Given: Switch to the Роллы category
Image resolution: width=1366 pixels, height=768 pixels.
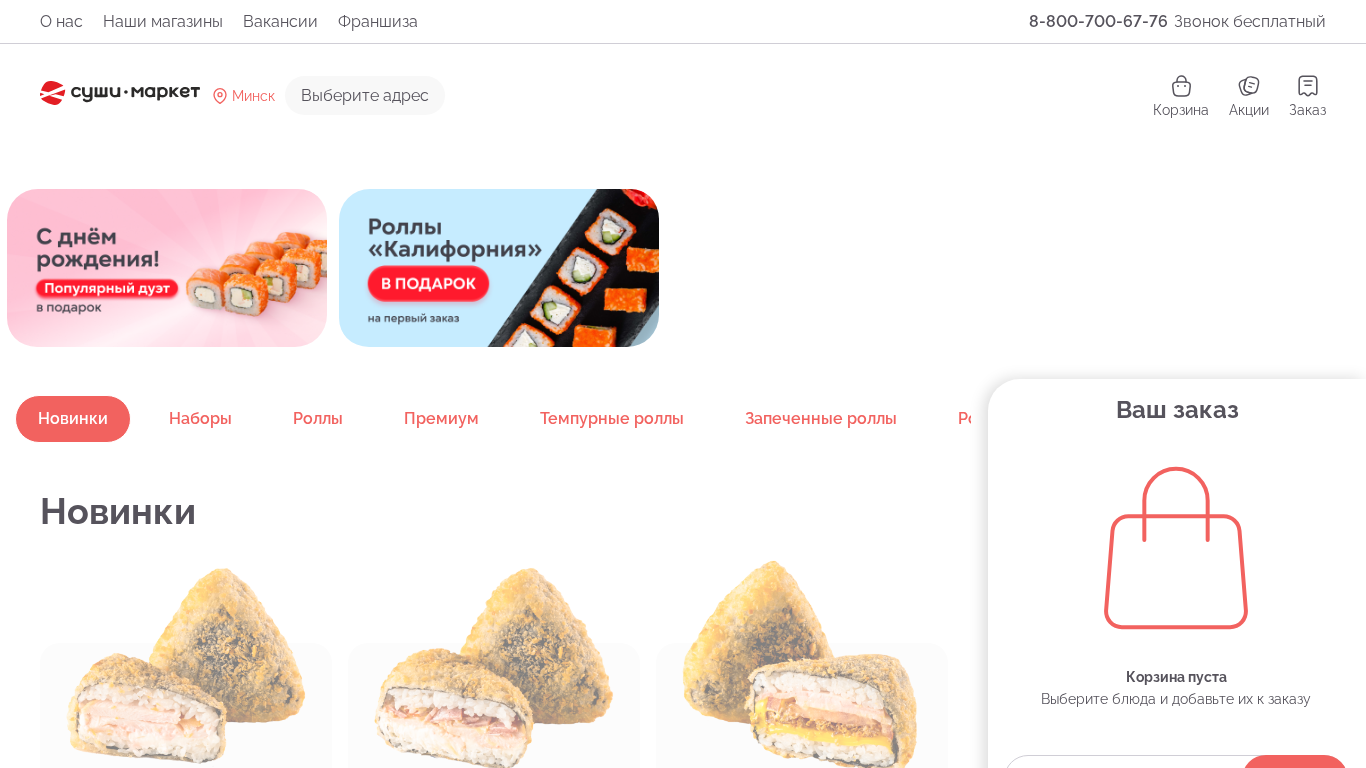Looking at the screenshot, I should (318, 419).
